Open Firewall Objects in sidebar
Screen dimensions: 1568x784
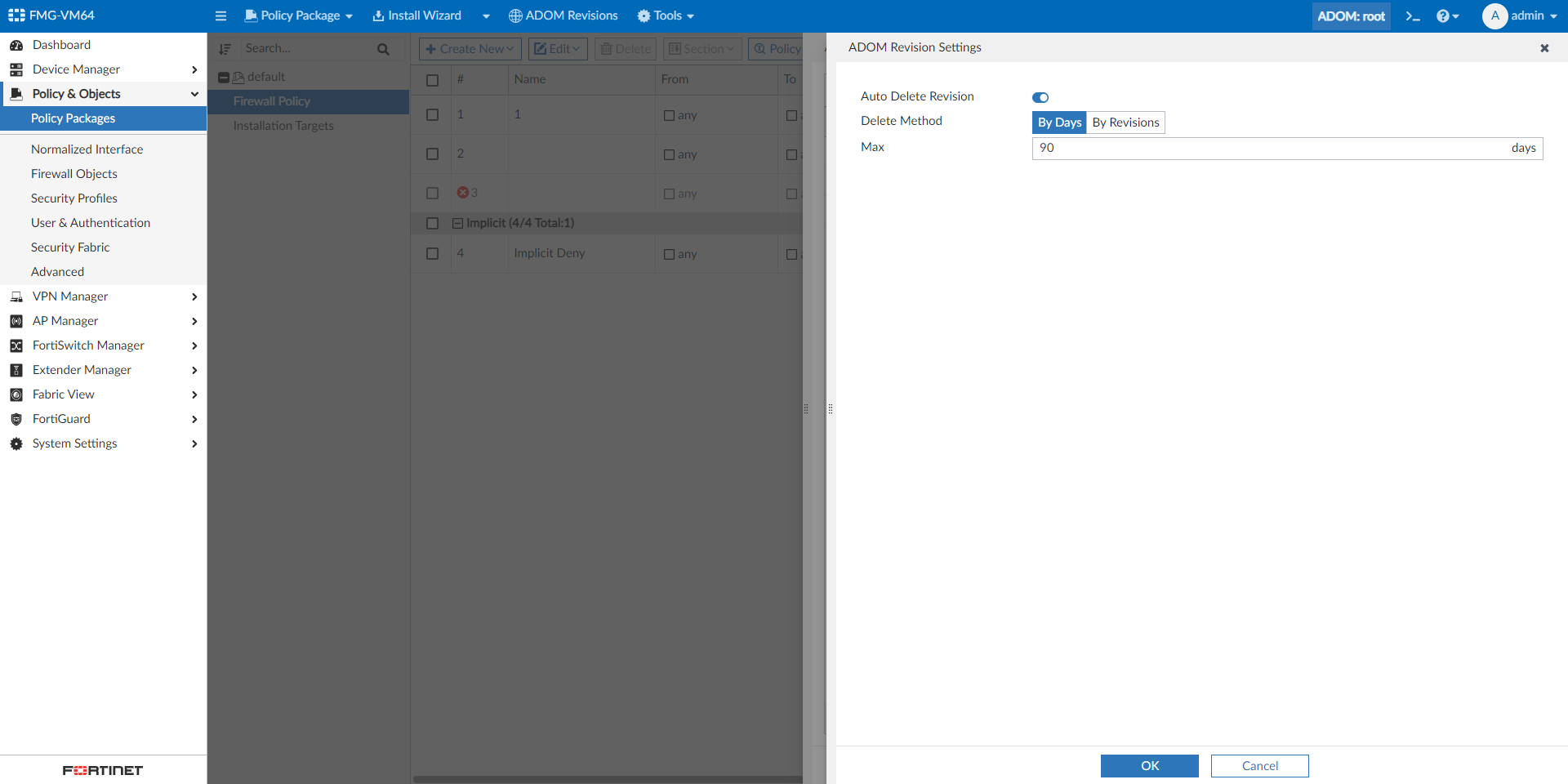[74, 174]
